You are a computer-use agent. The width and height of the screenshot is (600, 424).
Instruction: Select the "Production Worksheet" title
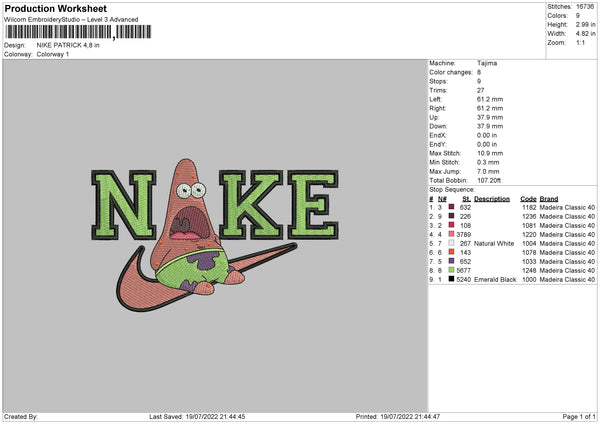pyautogui.click(x=55, y=8)
